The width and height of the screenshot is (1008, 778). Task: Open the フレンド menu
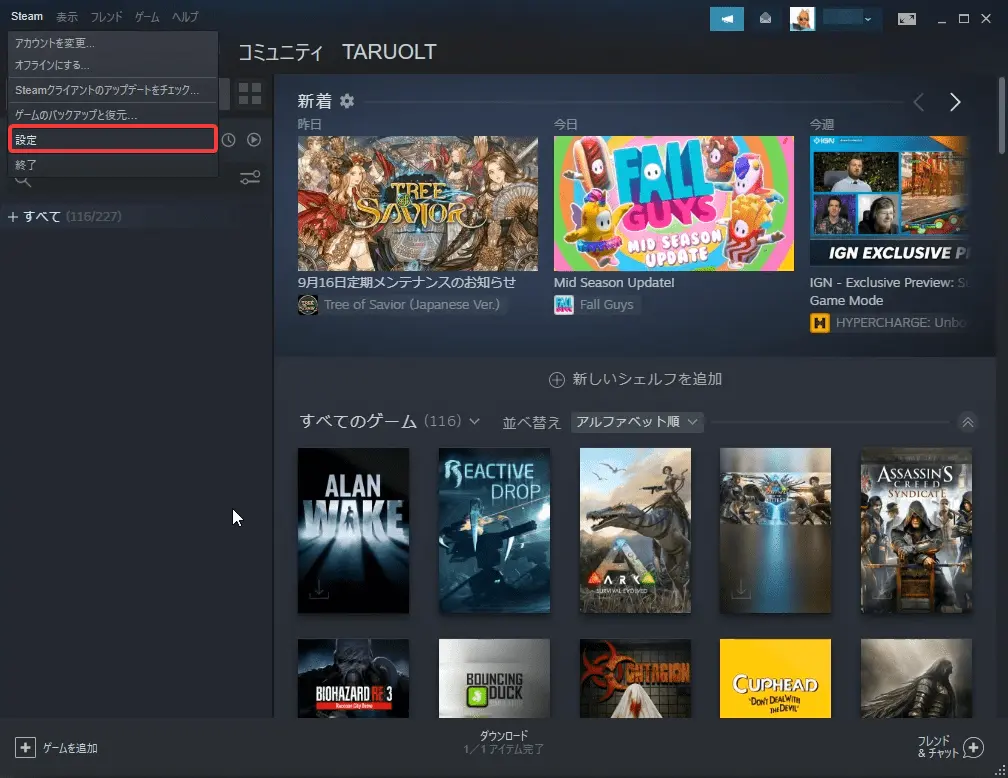click(106, 17)
